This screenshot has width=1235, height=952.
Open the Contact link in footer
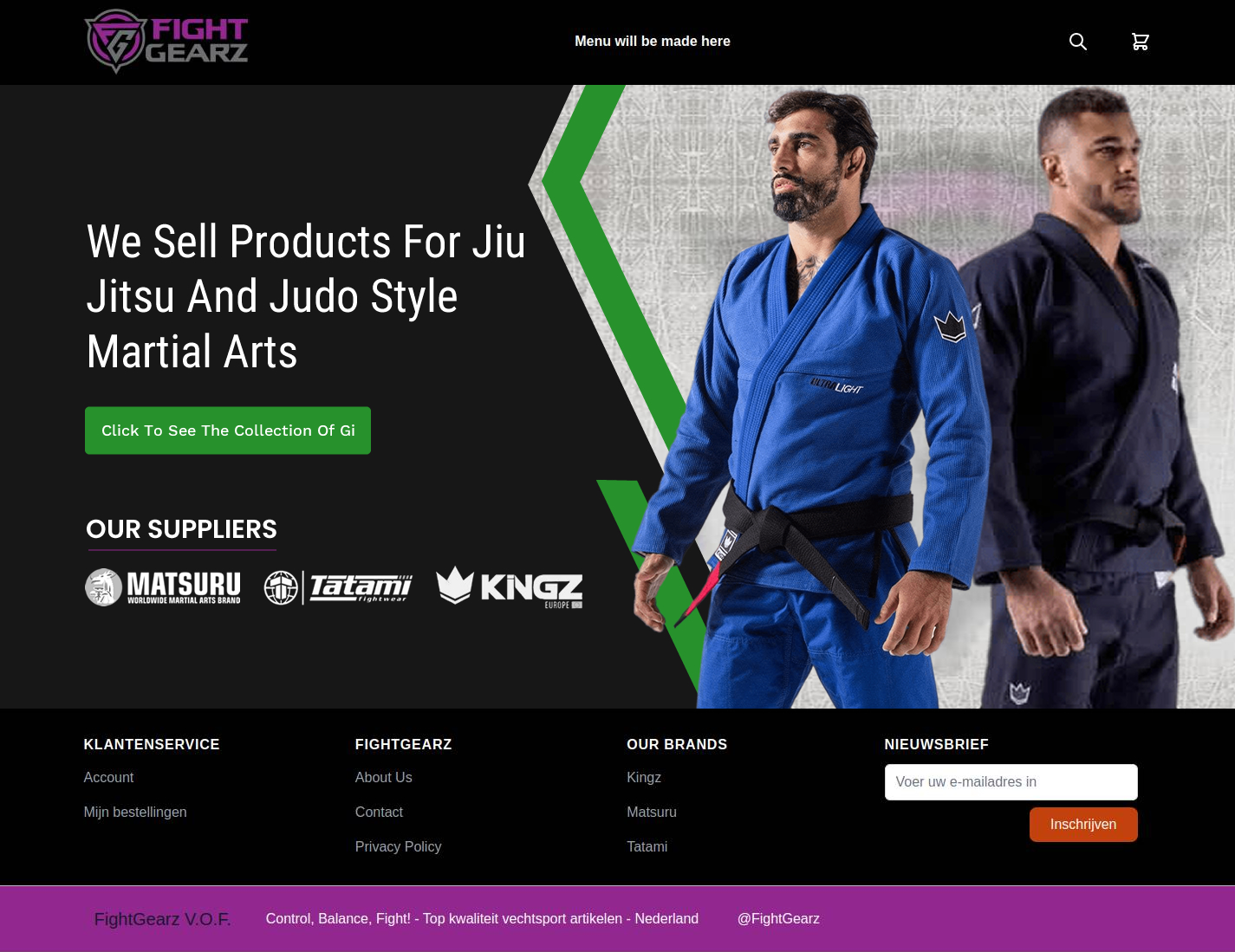point(379,813)
